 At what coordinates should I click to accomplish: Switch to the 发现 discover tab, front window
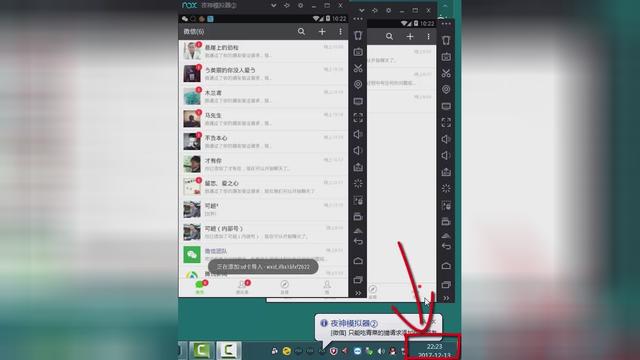284,287
